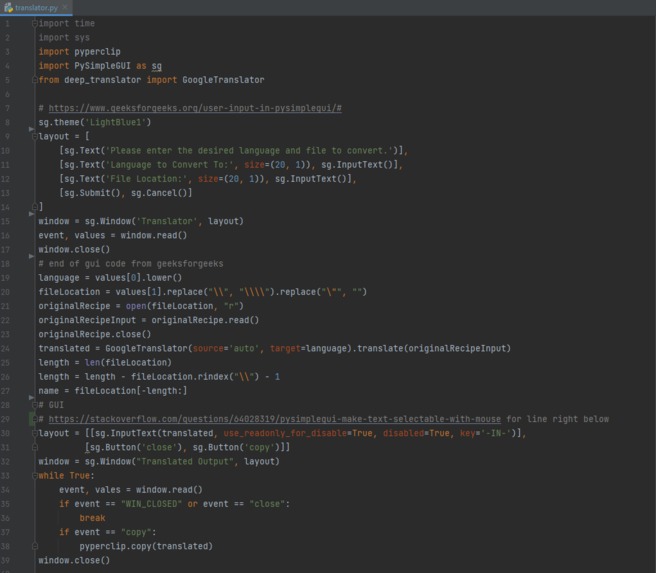Screen dimensions: 656x573
Task: Click fold end marker at pyperclip.copy(translated)
Action: point(35,546)
